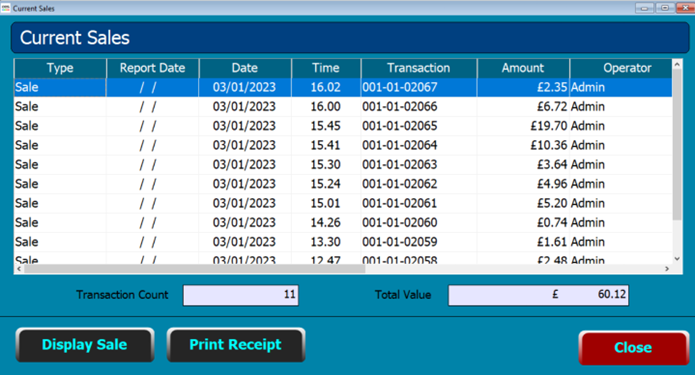Viewport: 695px width, 375px height.
Task: Click the Print Receipt button
Action: tap(236, 345)
